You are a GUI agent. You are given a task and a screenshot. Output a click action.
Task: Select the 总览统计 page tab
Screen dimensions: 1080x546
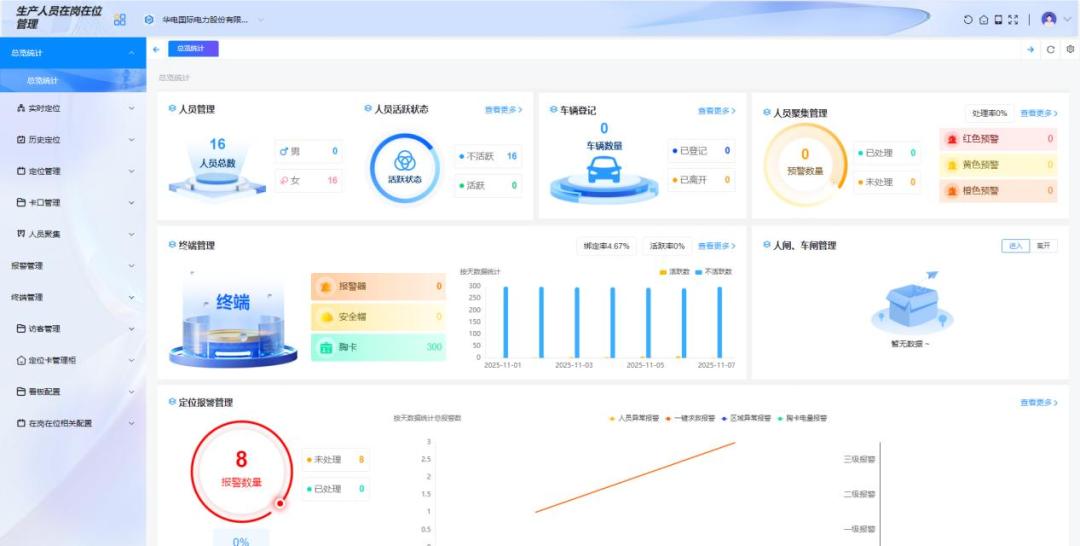pos(192,49)
